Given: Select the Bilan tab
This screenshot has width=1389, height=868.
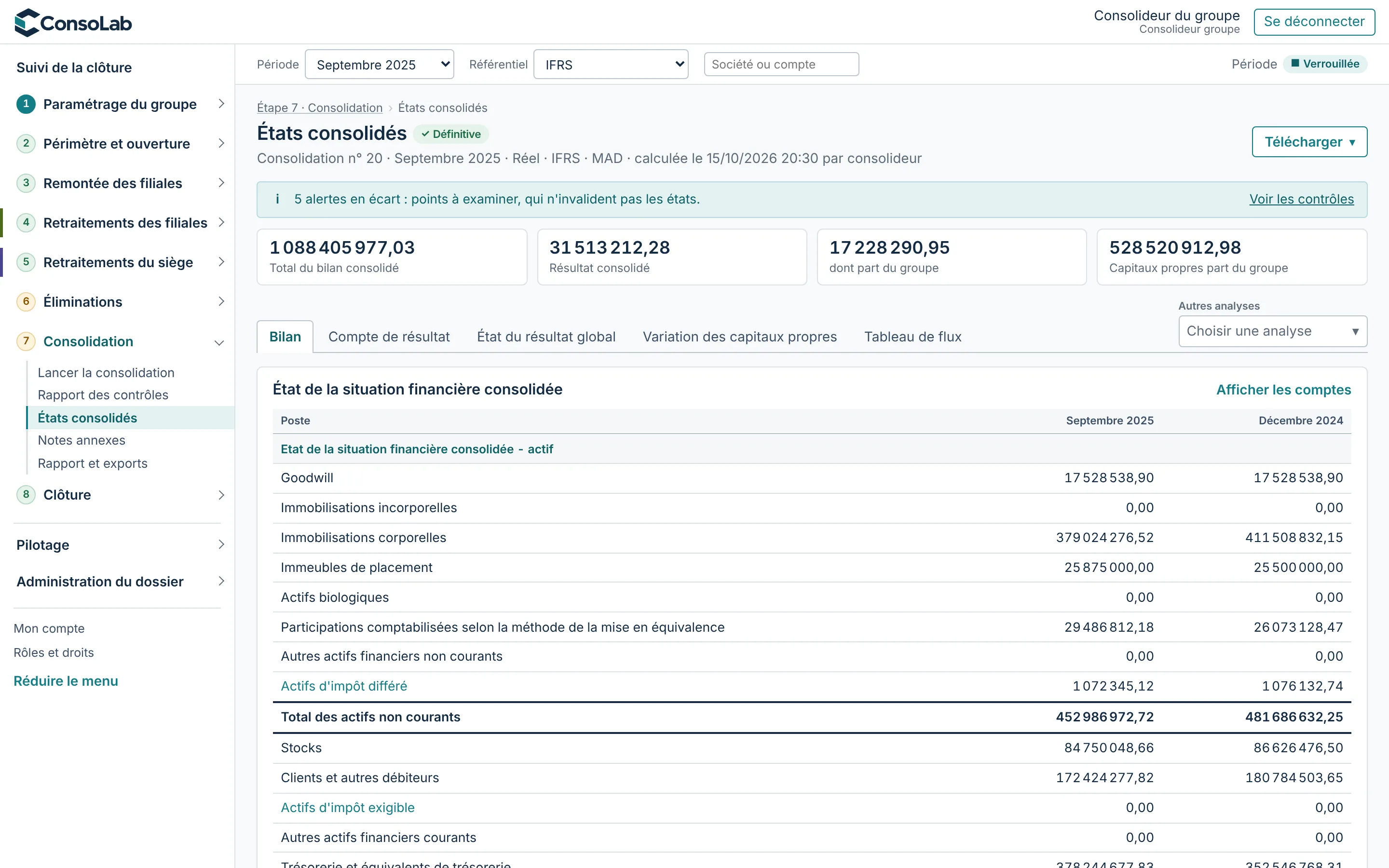Looking at the screenshot, I should pyautogui.click(x=285, y=337).
